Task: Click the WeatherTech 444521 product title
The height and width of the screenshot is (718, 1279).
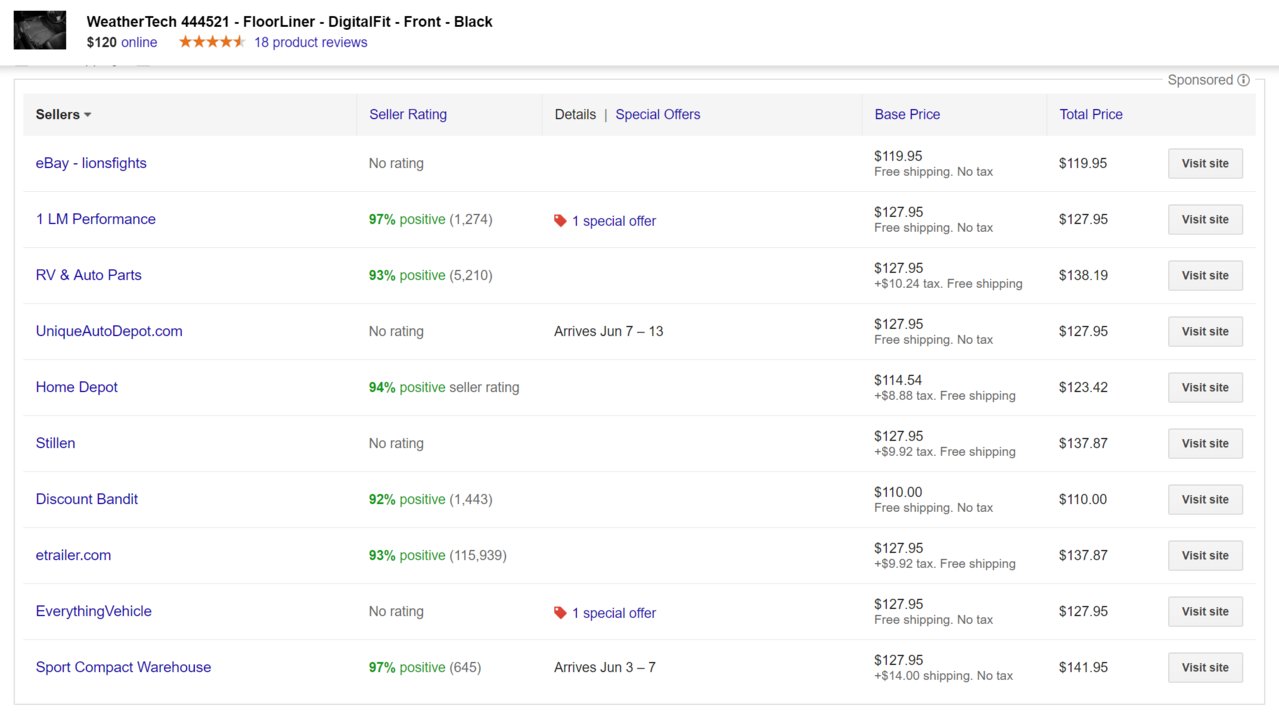Action: click(290, 21)
